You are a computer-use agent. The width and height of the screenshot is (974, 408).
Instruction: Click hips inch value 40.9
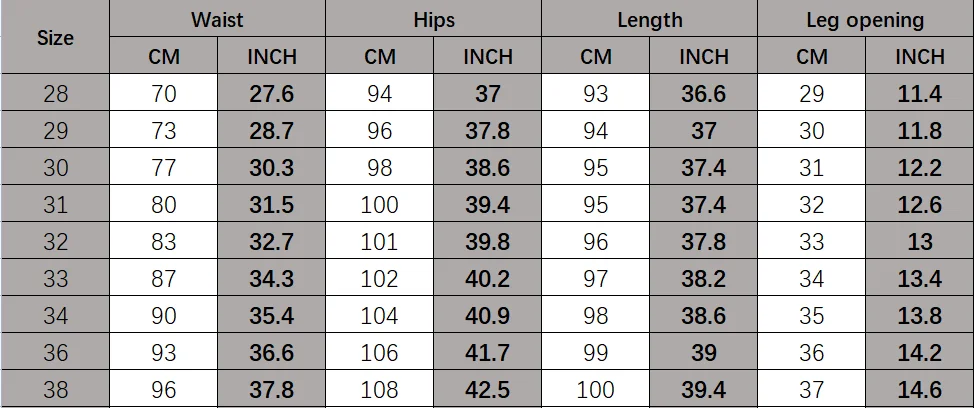[488, 315]
